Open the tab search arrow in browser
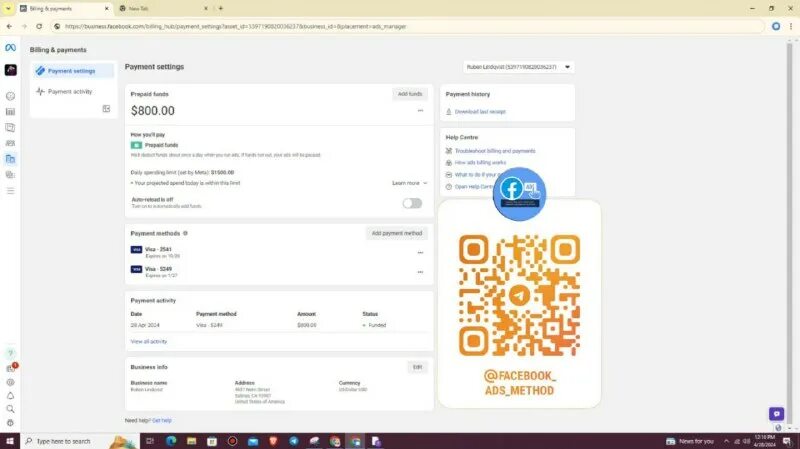800x449 pixels. 8,8
